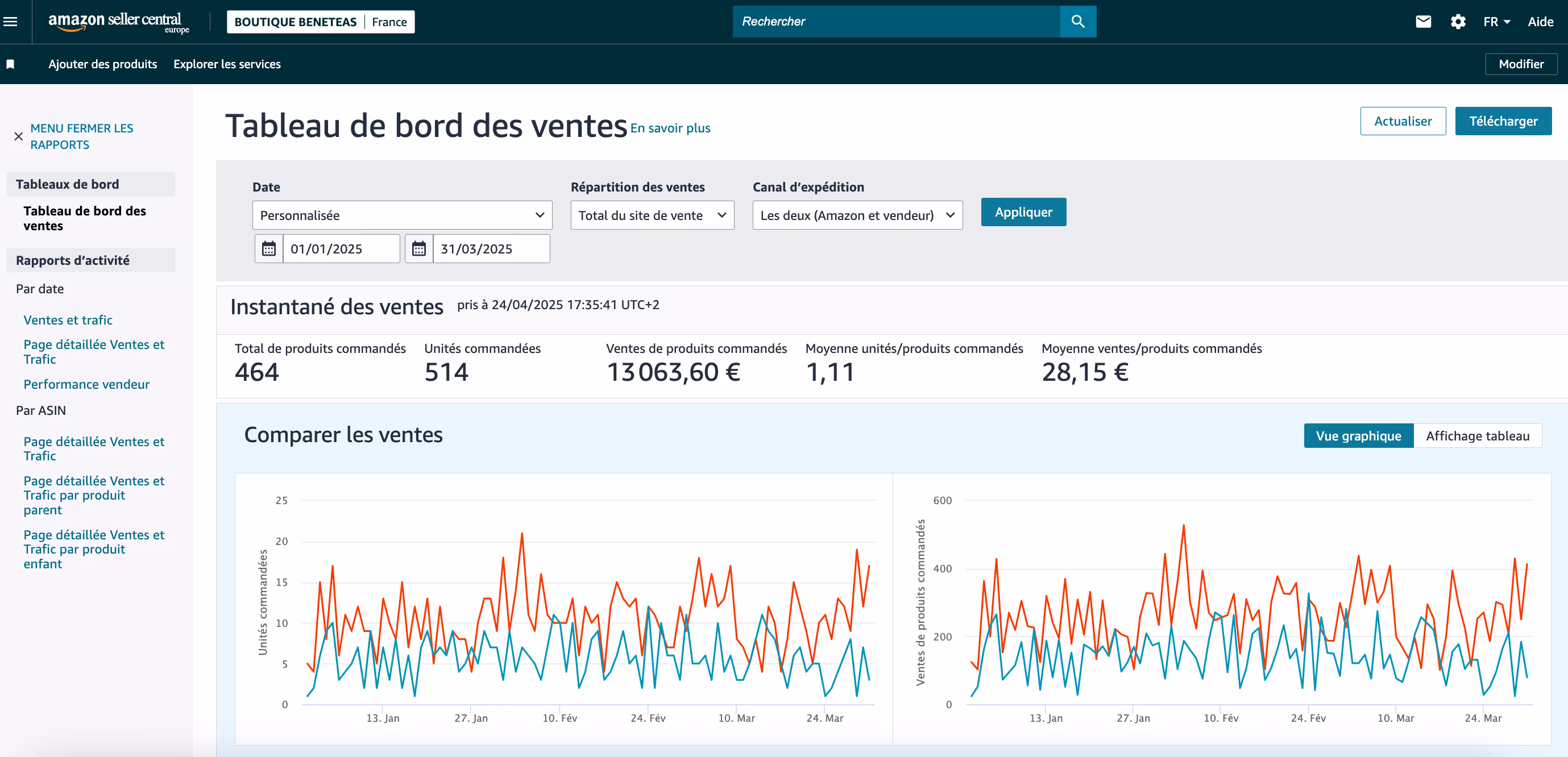The image size is (1568, 757).
Task: Switch to Vue graphique view
Action: tap(1358, 436)
